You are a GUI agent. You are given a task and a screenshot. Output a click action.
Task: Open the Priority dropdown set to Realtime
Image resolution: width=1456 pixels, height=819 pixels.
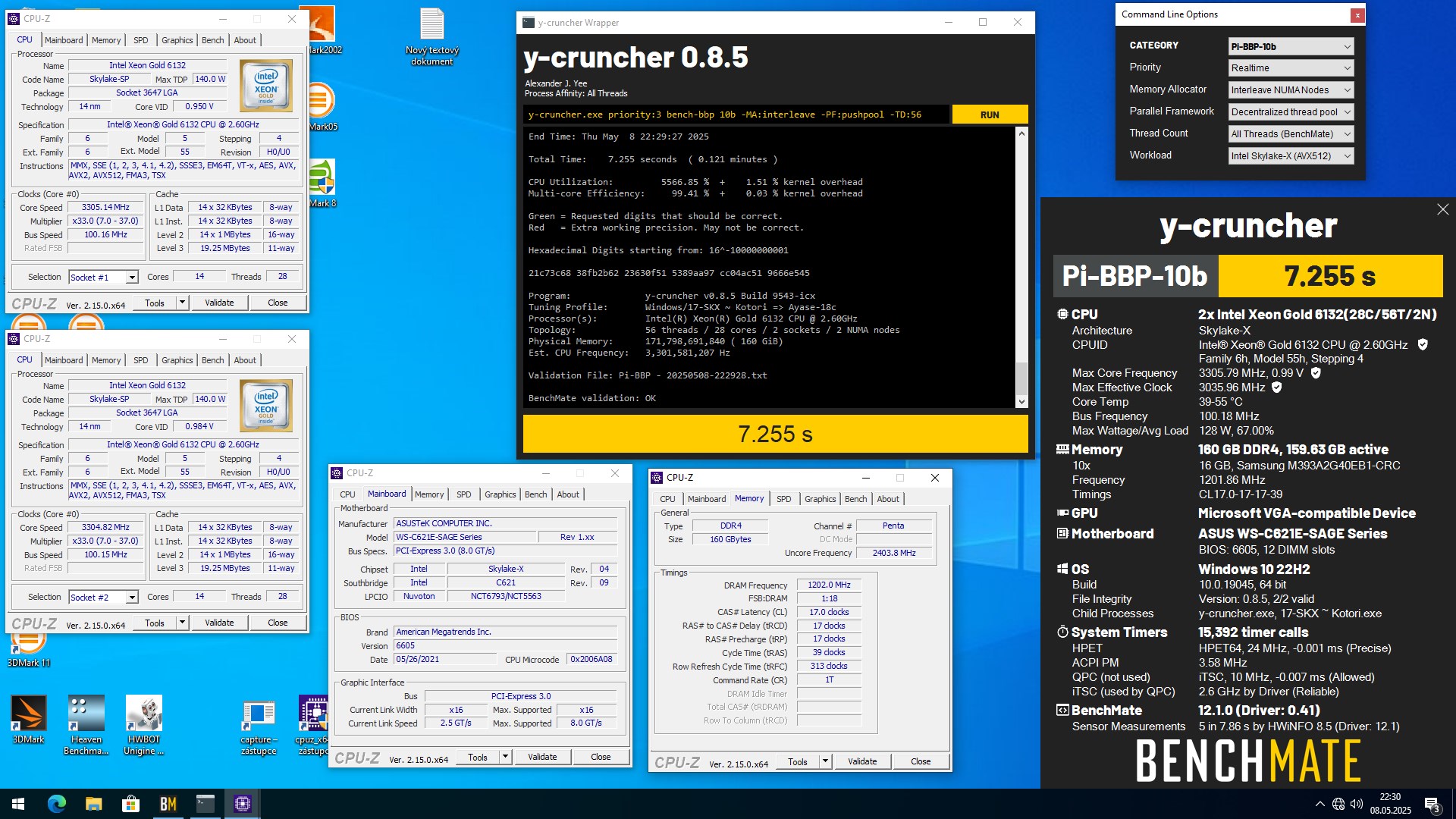pyautogui.click(x=1291, y=68)
